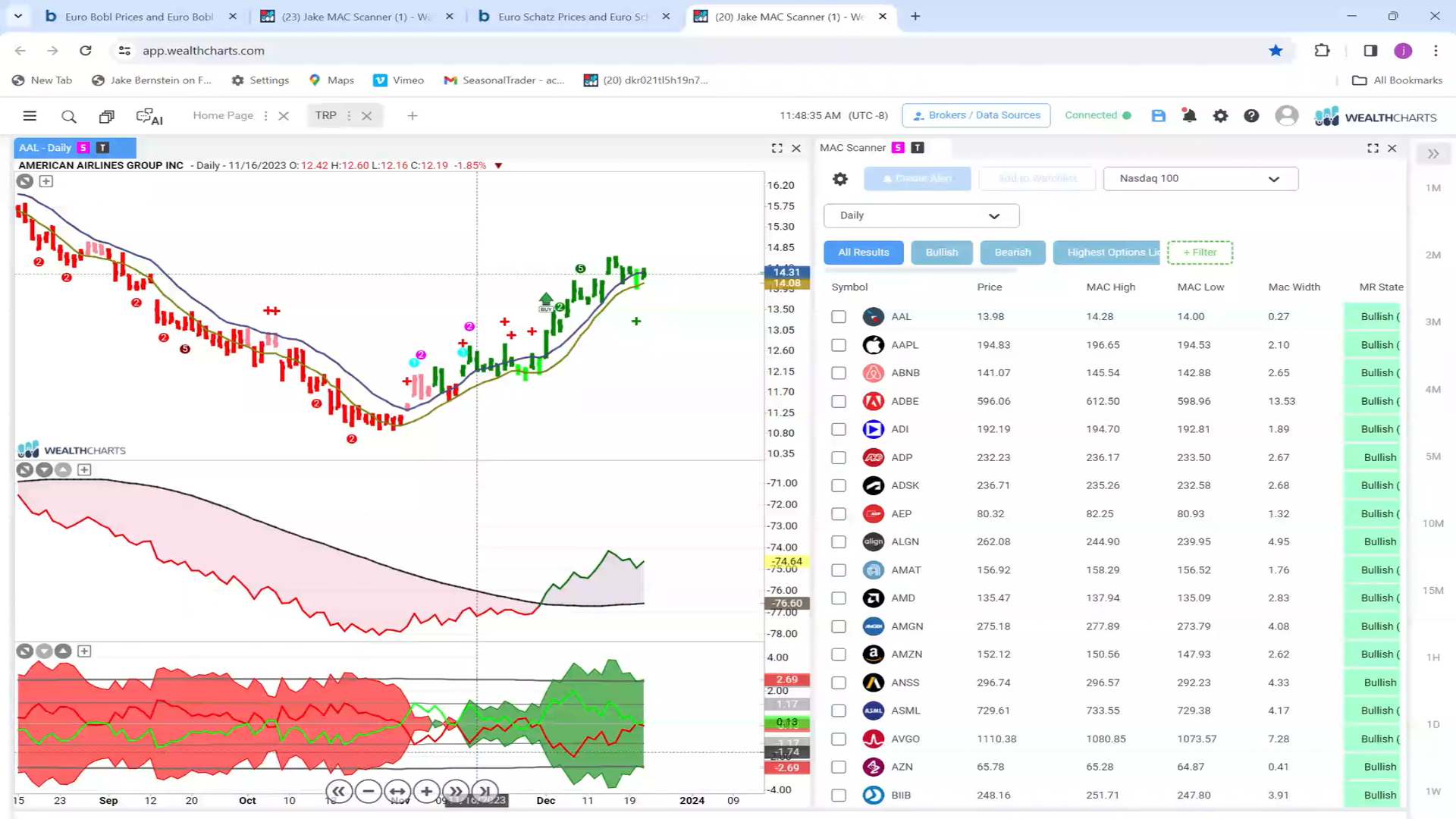Maximize the AAL chart panel
The height and width of the screenshot is (819, 1456).
pos(777,148)
